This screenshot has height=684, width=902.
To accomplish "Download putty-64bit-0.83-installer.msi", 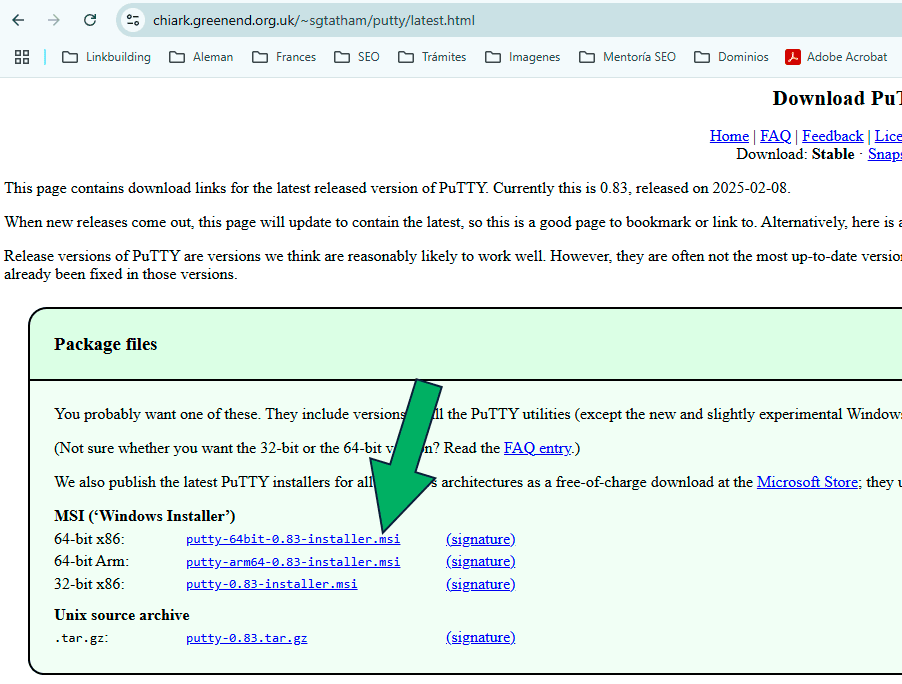I will coord(292,539).
